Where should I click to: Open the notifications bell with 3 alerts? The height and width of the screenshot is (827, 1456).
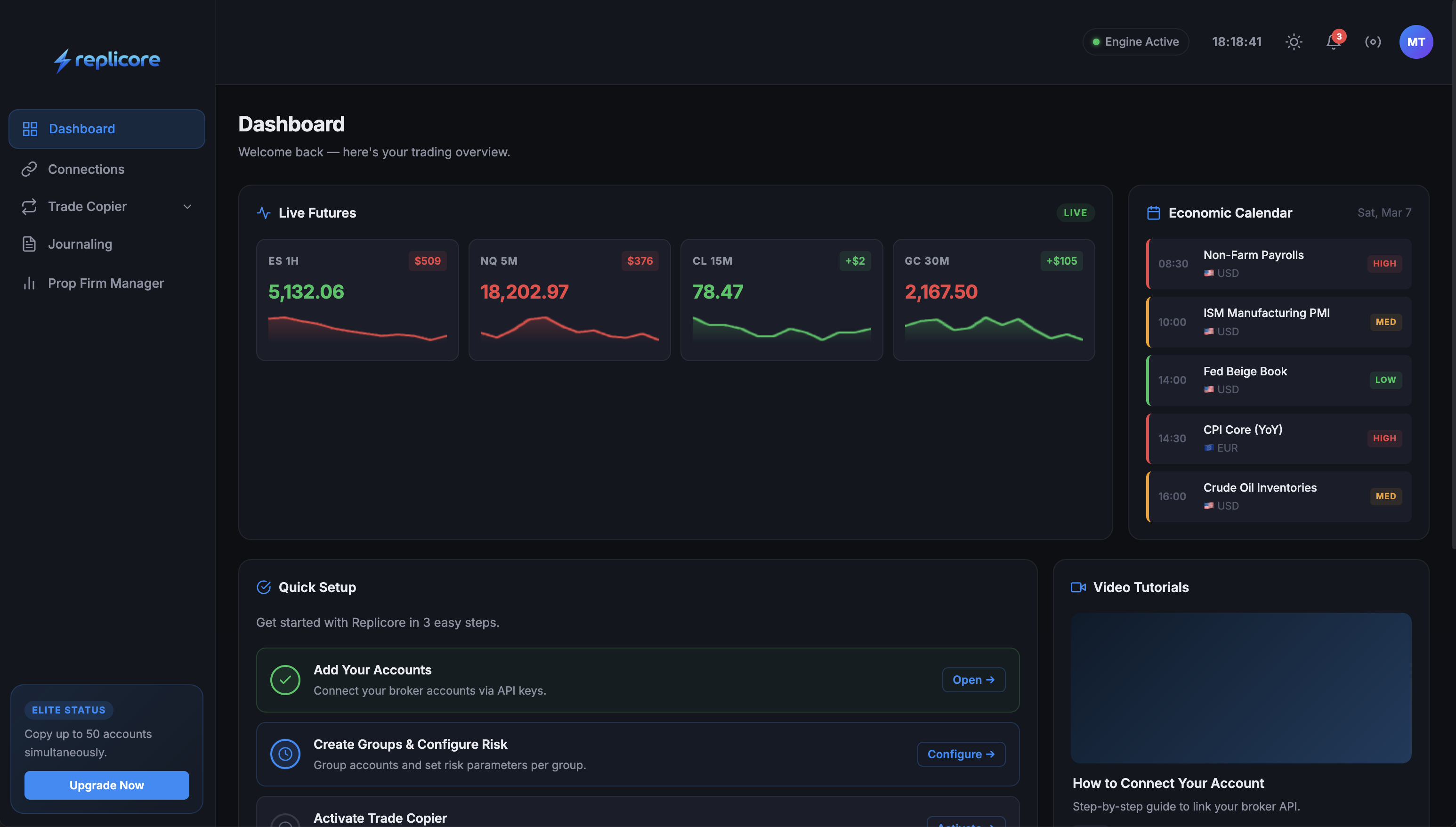1333,41
